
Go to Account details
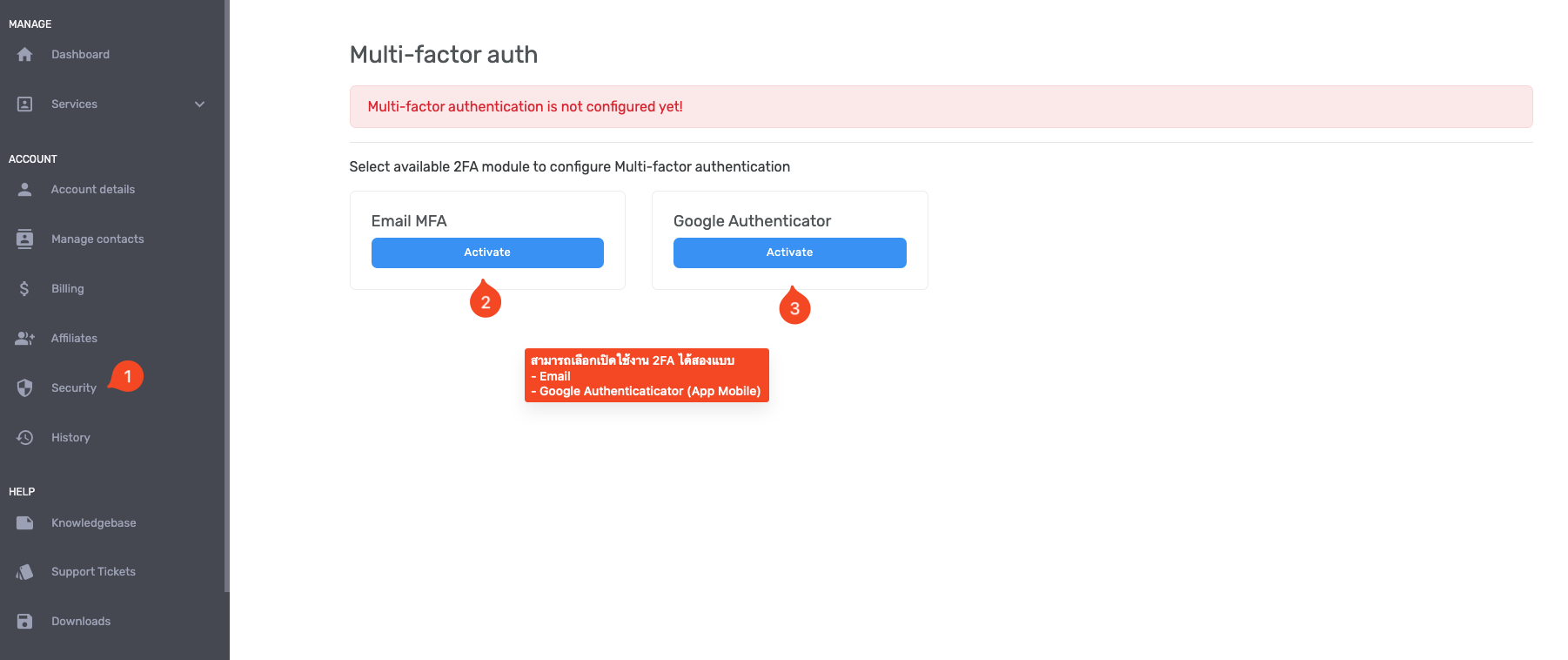pos(93,189)
